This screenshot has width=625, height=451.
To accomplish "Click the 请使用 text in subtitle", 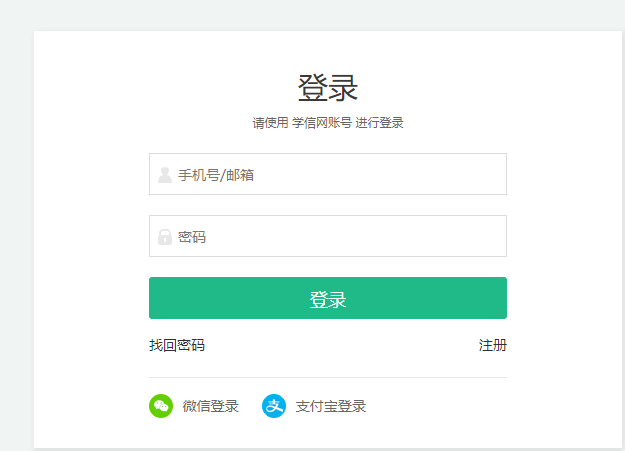I will tap(270, 123).
